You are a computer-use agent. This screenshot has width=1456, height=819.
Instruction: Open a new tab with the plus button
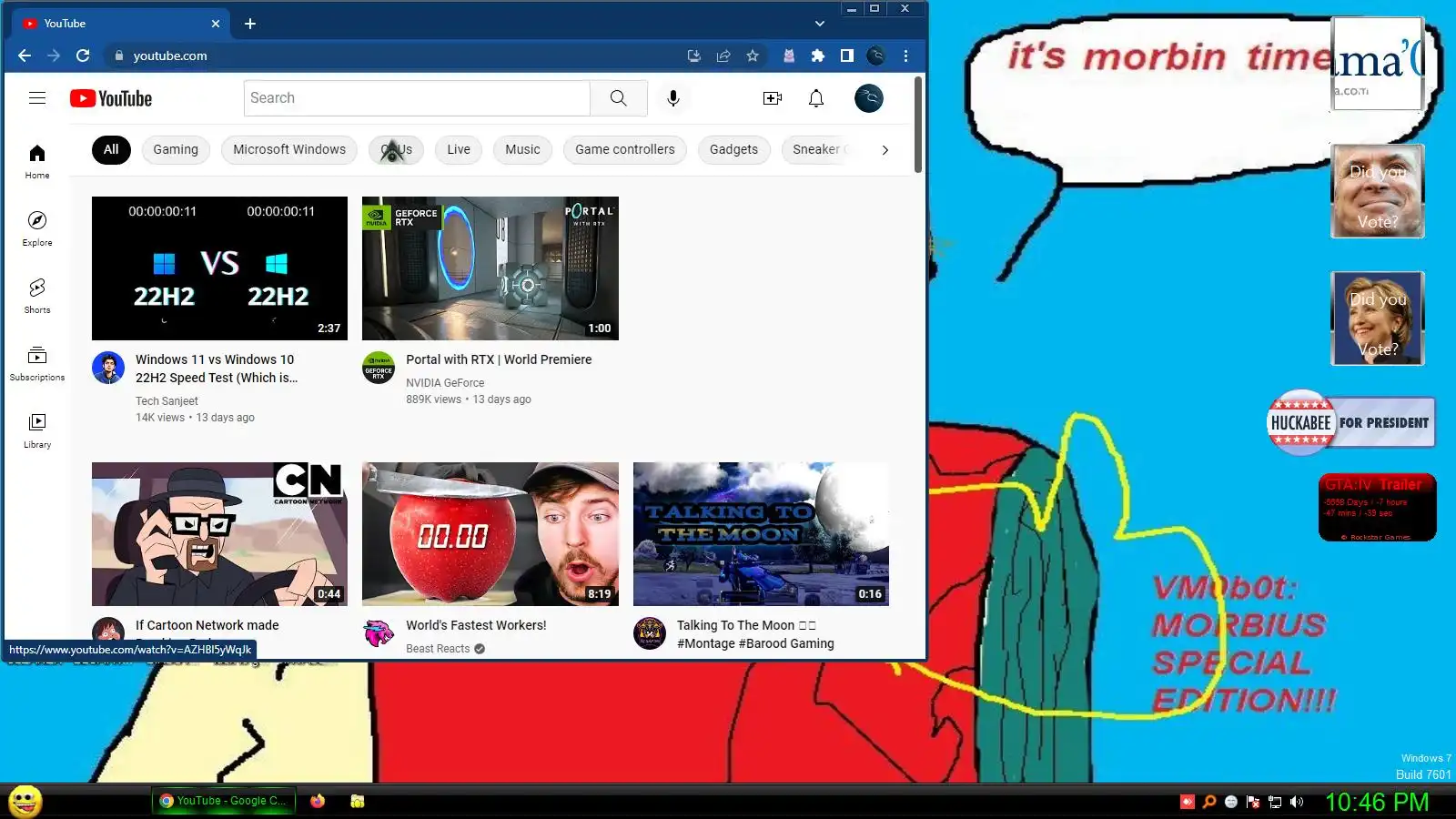(x=250, y=24)
